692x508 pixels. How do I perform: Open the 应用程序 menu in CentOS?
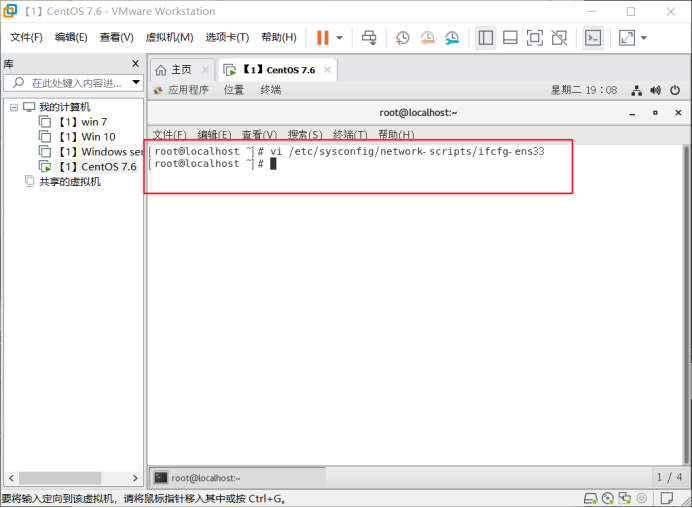coord(181,90)
